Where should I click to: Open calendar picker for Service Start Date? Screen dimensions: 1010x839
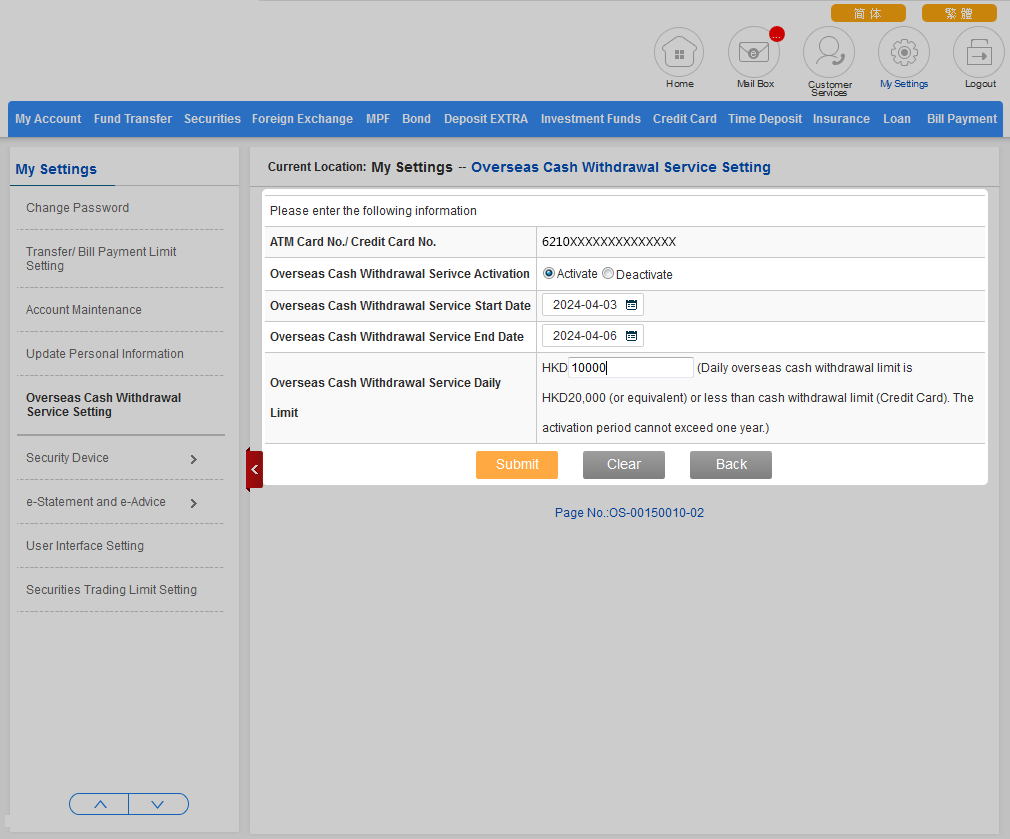[x=631, y=305]
